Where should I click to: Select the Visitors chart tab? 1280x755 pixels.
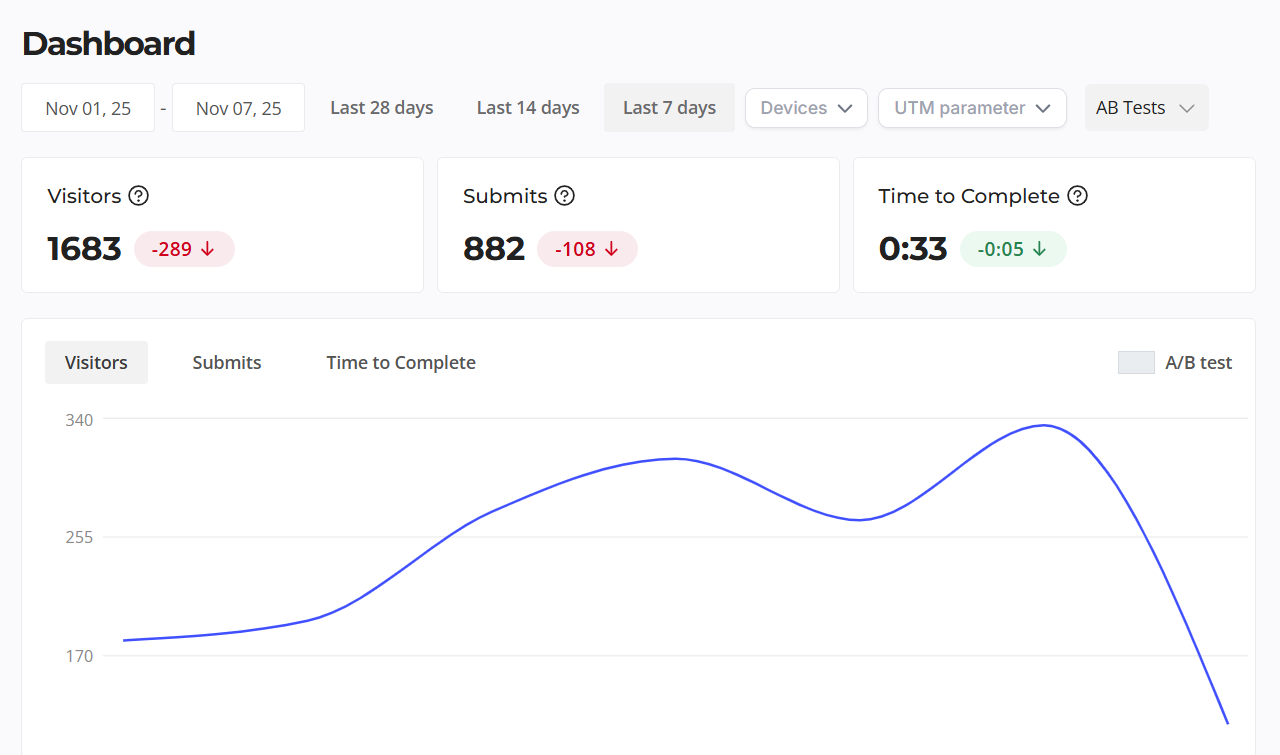point(96,363)
